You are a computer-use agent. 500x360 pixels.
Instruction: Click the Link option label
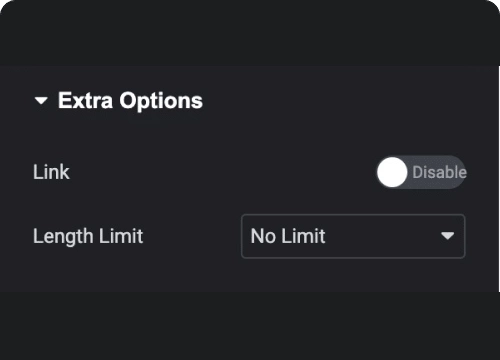pyautogui.click(x=51, y=172)
